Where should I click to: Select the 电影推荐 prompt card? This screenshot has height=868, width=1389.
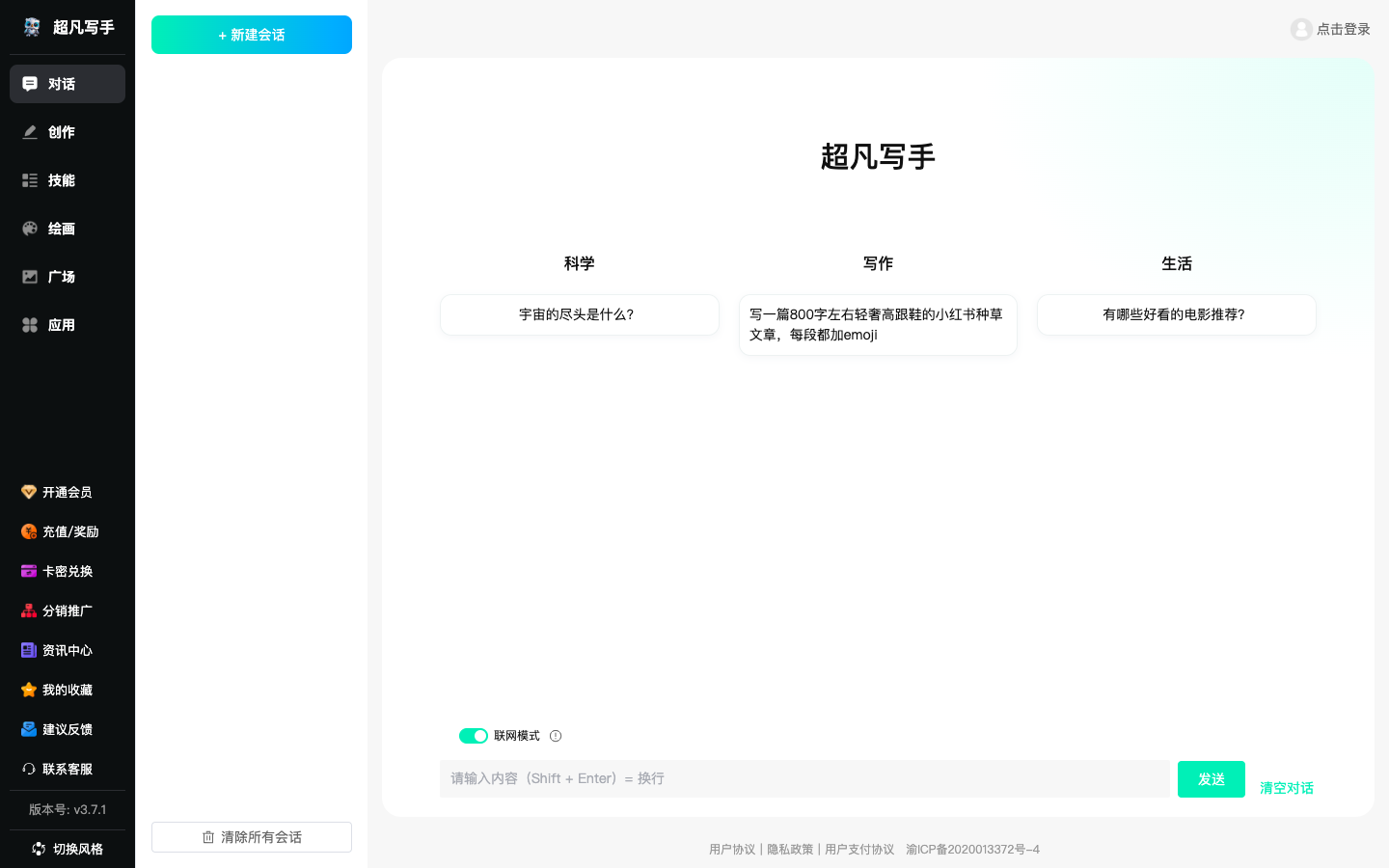1176,314
